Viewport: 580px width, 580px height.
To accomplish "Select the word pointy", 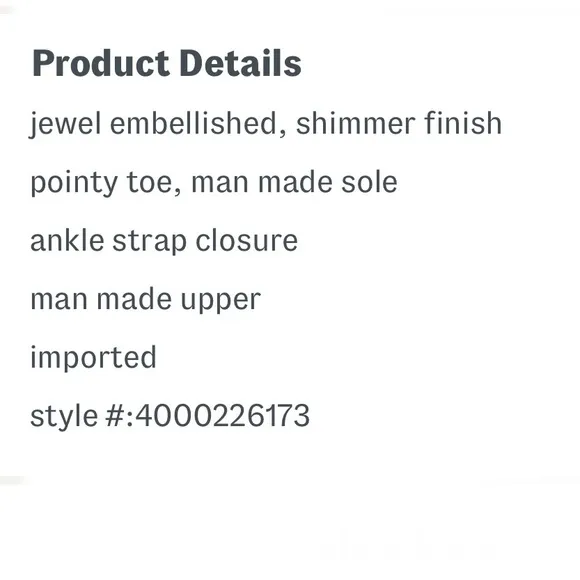I will (74, 184).
